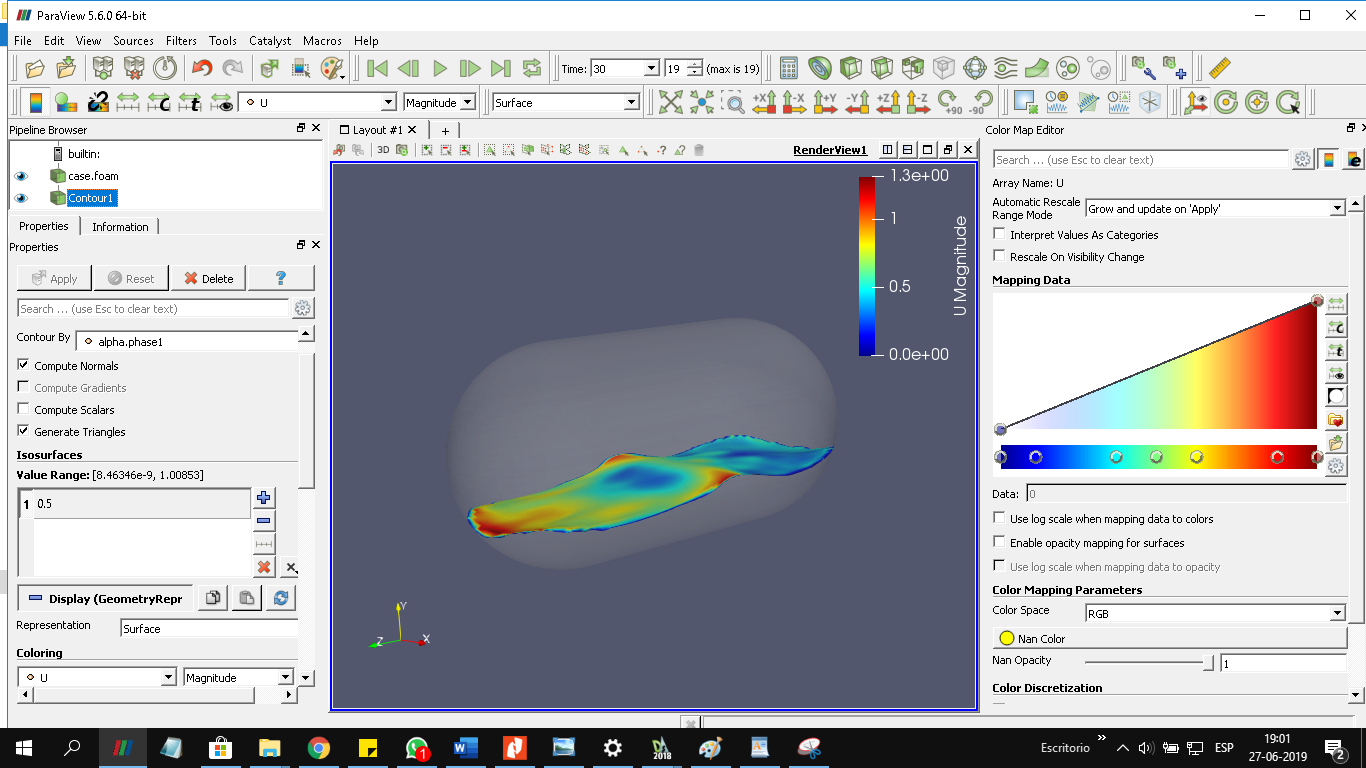Click the Undo arrow icon
This screenshot has width=1366, height=768.
[x=202, y=68]
